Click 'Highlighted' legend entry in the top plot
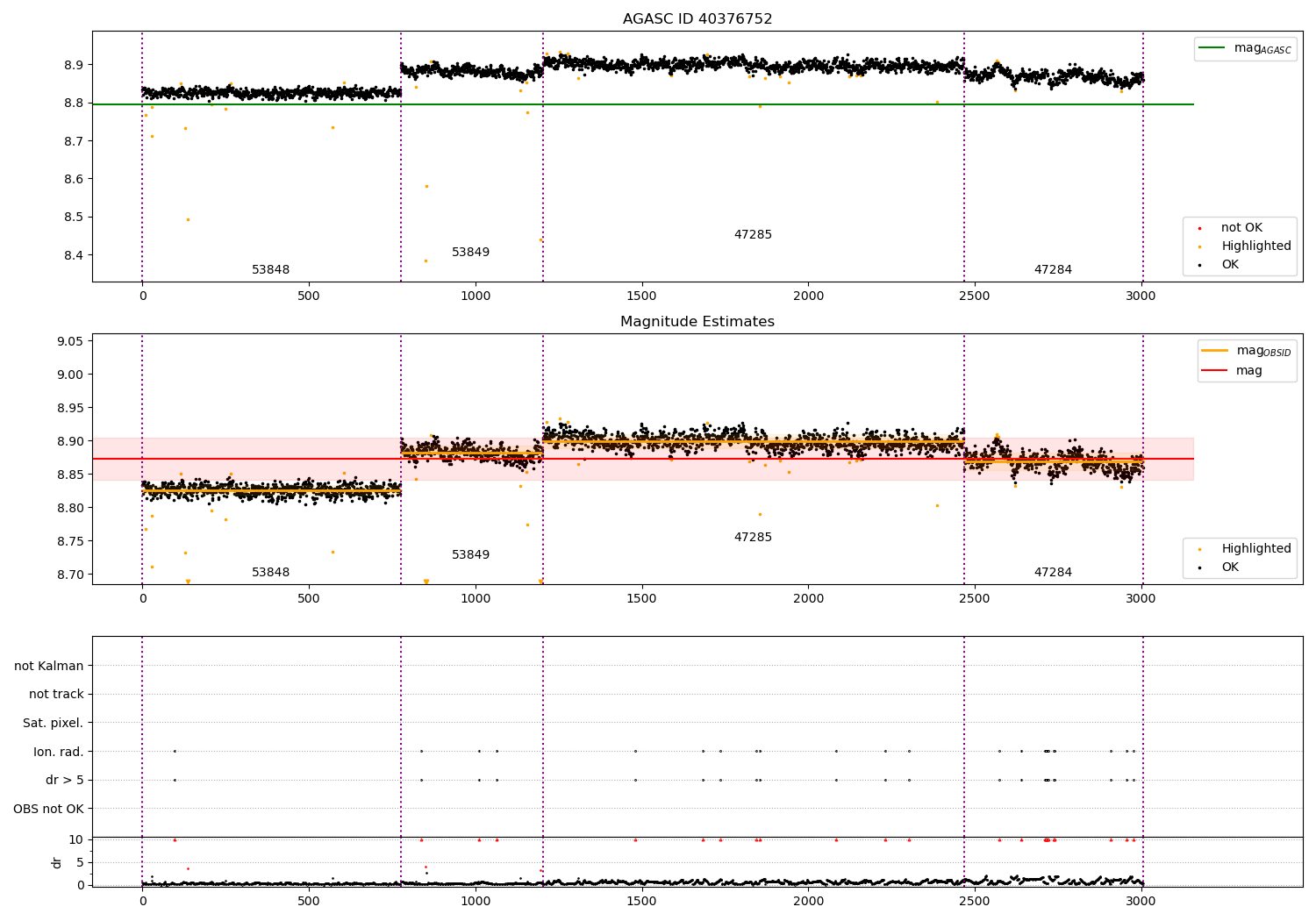 (1245, 246)
